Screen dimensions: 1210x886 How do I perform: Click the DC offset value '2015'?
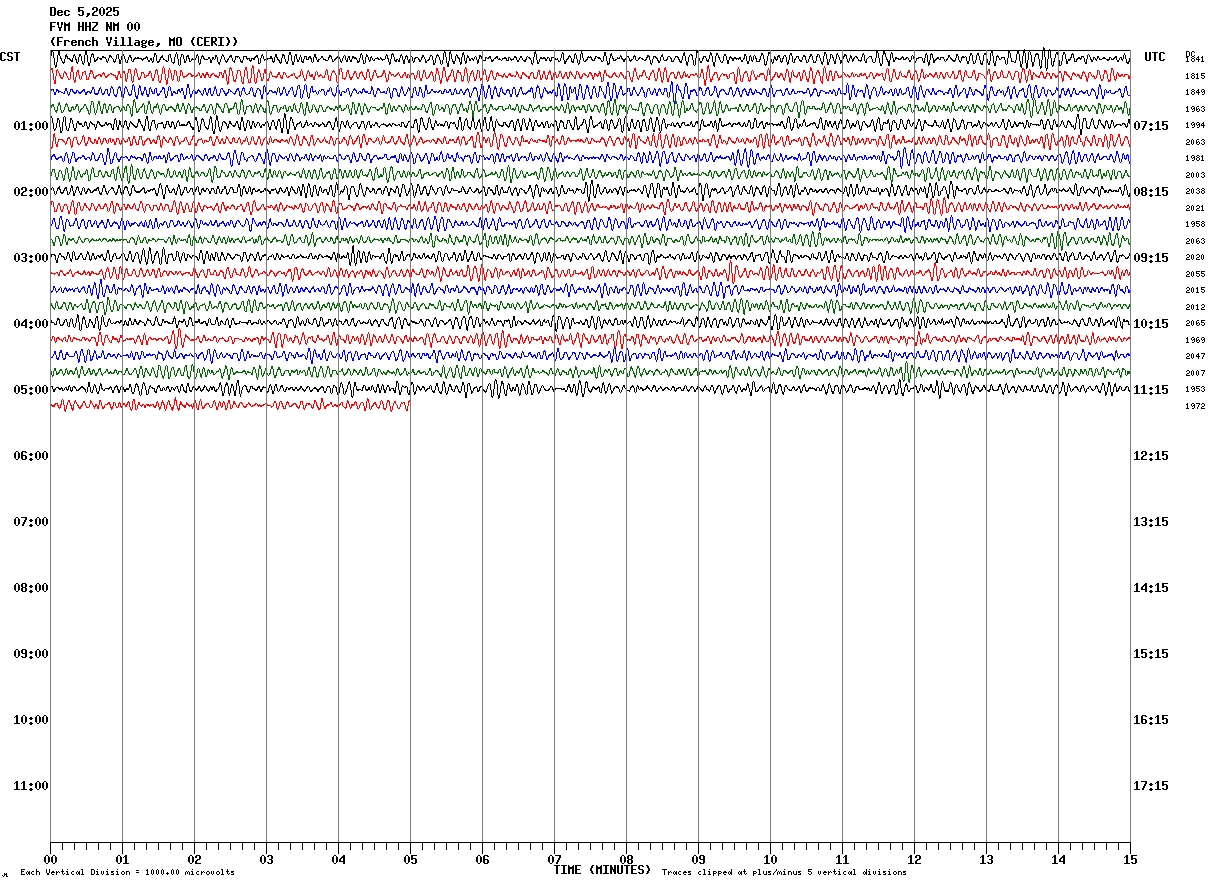pos(1195,291)
